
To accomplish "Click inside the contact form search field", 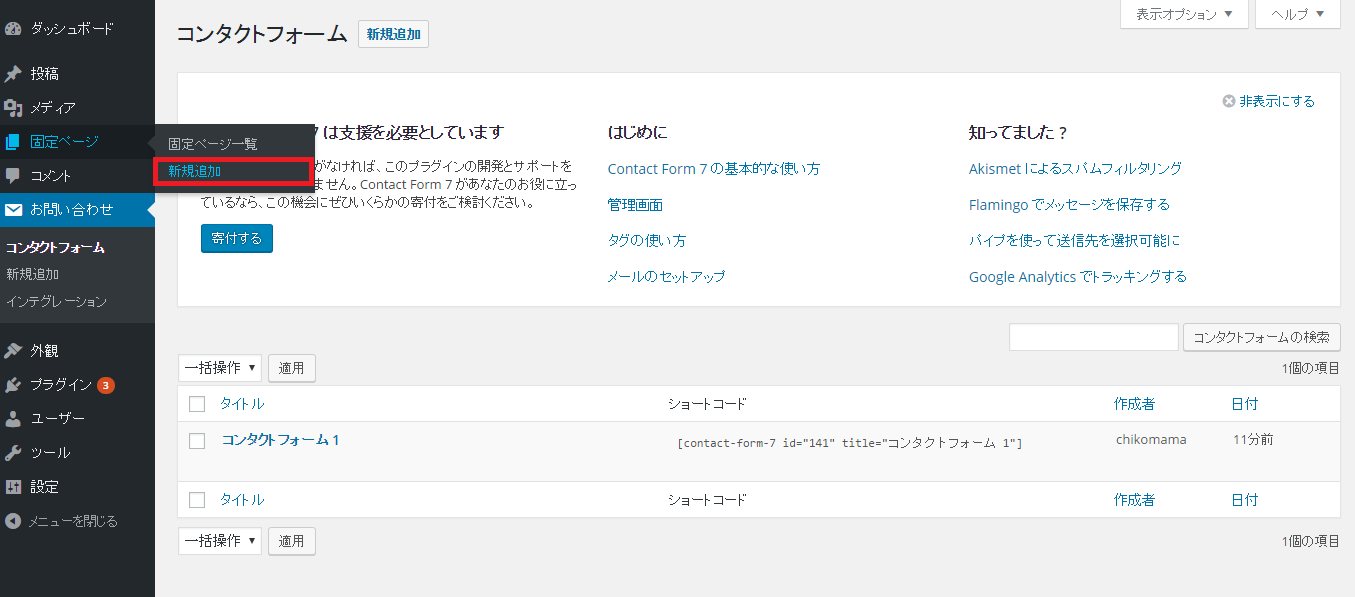I will point(1093,337).
